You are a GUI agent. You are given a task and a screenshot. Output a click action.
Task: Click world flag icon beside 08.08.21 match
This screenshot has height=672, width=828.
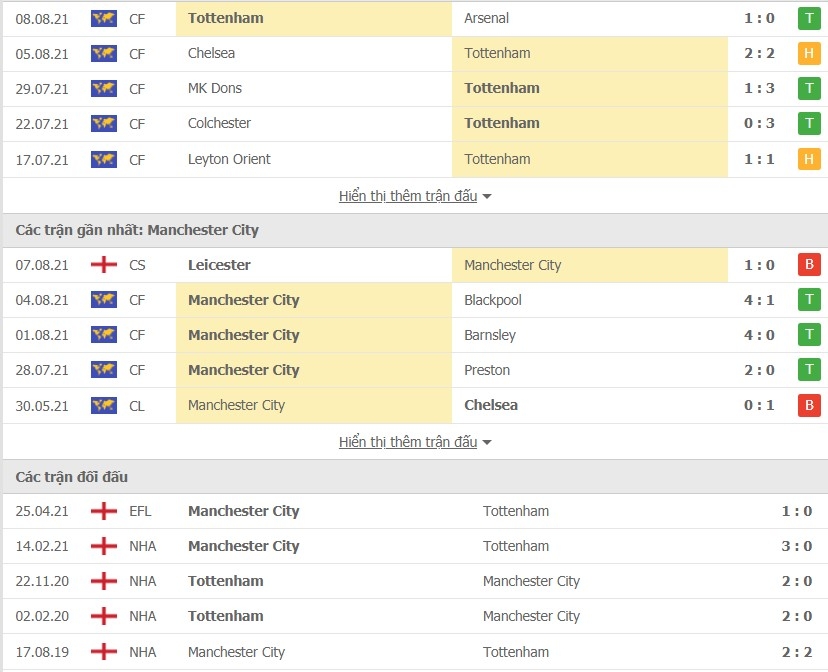(x=104, y=18)
